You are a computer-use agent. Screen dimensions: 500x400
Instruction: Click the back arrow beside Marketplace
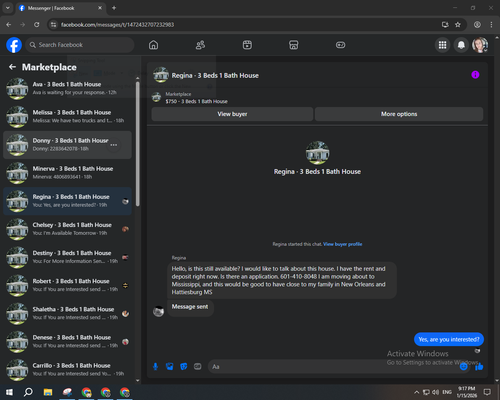tap(12, 67)
